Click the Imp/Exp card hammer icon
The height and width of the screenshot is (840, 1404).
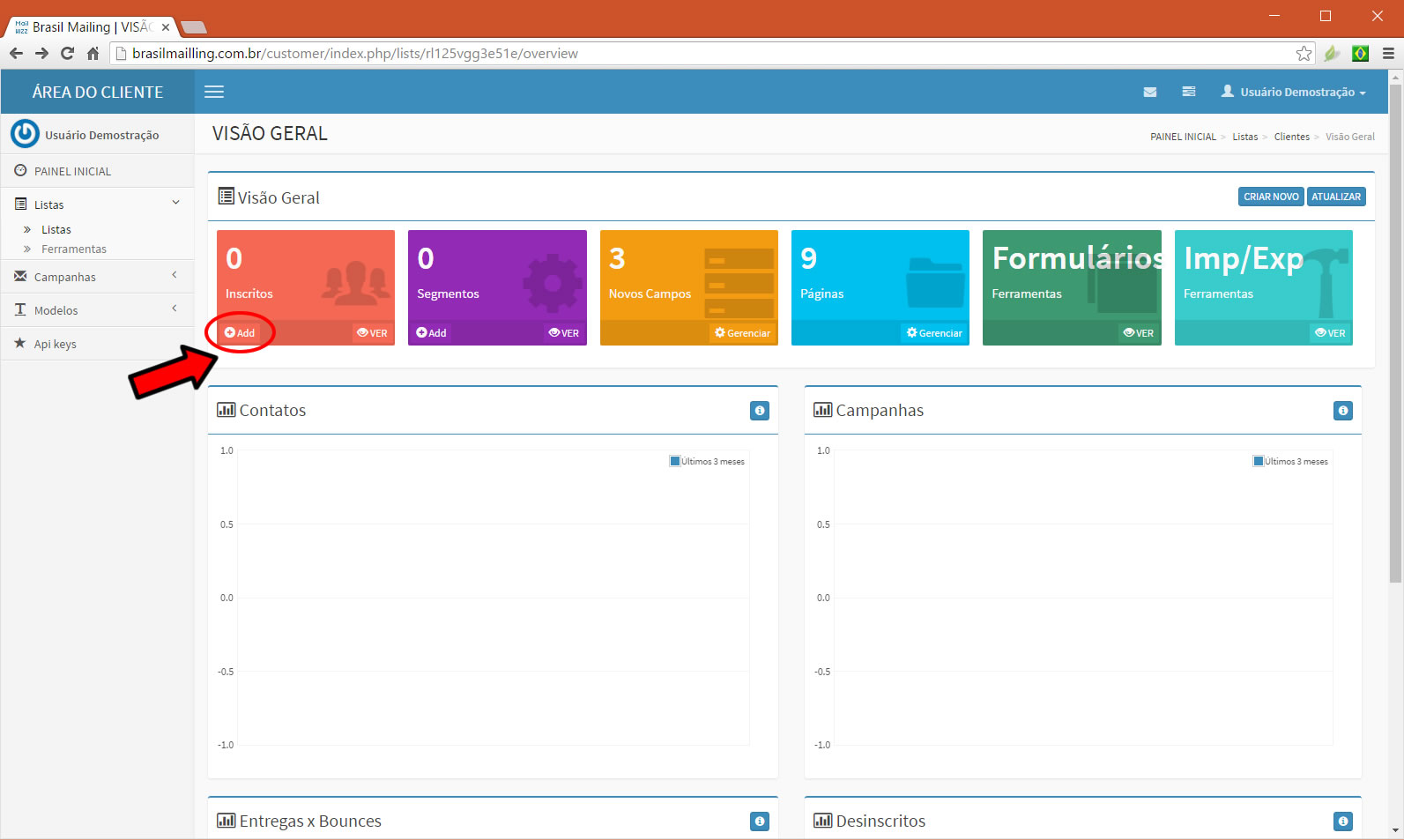tap(1325, 281)
